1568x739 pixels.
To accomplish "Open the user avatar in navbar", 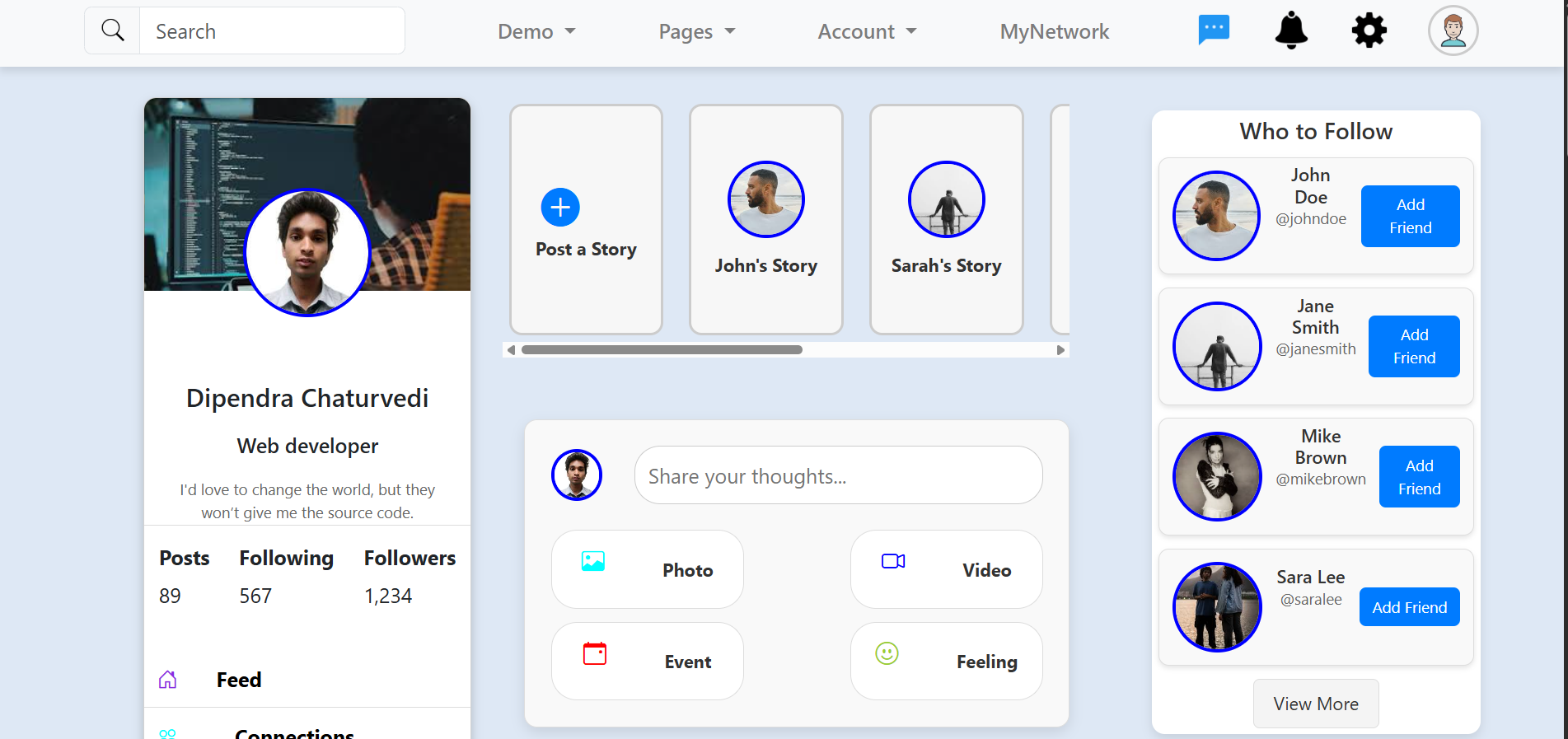I will click(x=1453, y=30).
